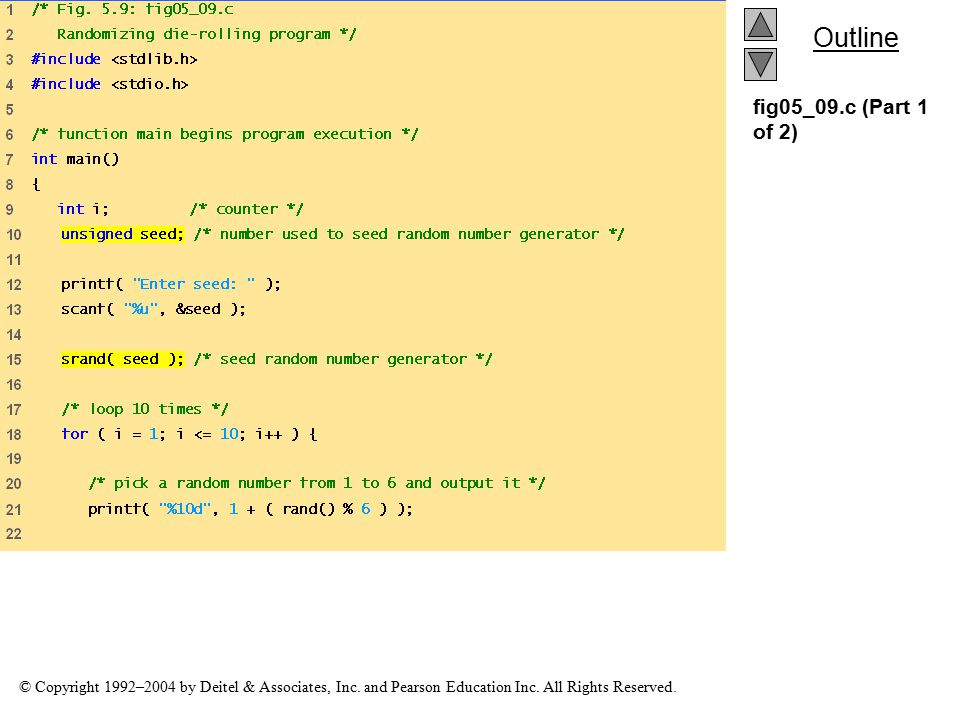
Task: Select the 'Fig. 5.9: fig05_09.c' comment
Action: [133, 9]
